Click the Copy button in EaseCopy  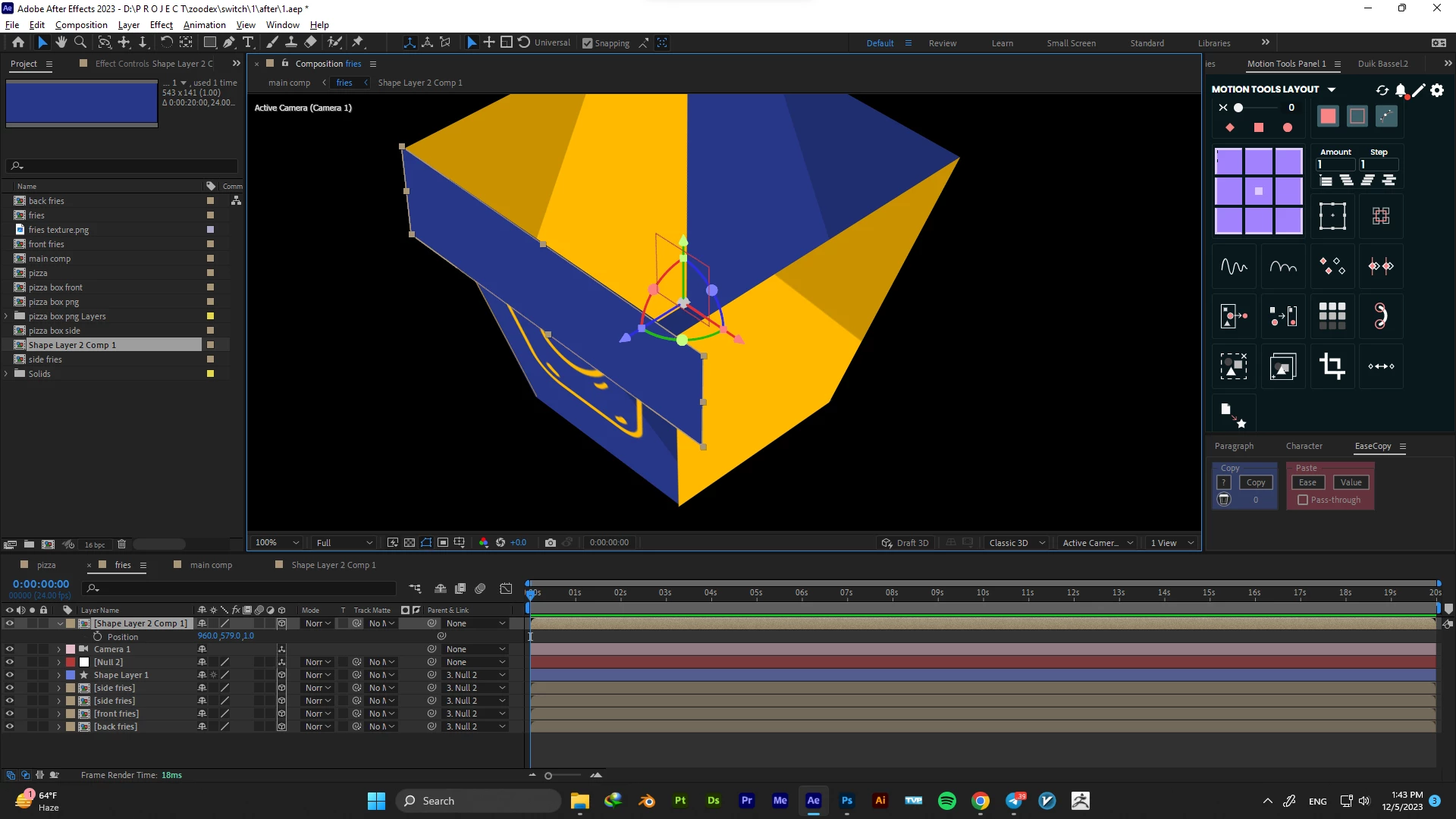[1256, 482]
